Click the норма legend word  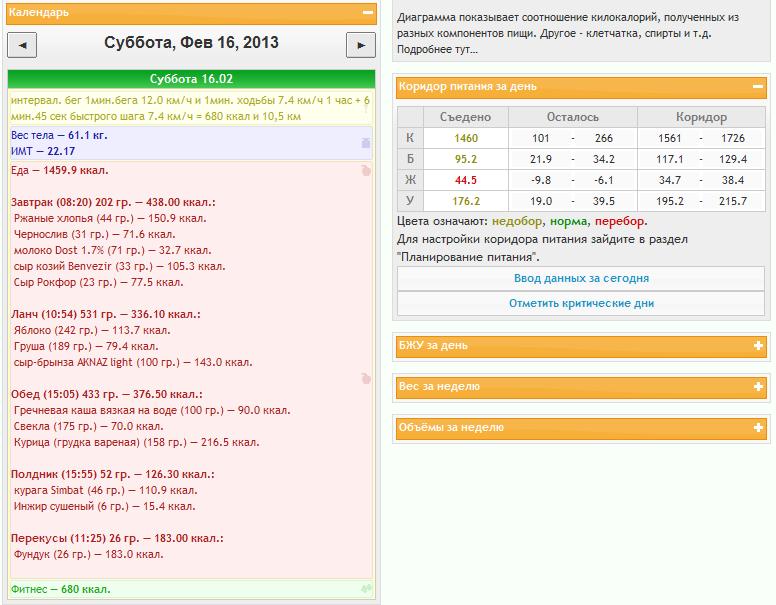click(569, 221)
